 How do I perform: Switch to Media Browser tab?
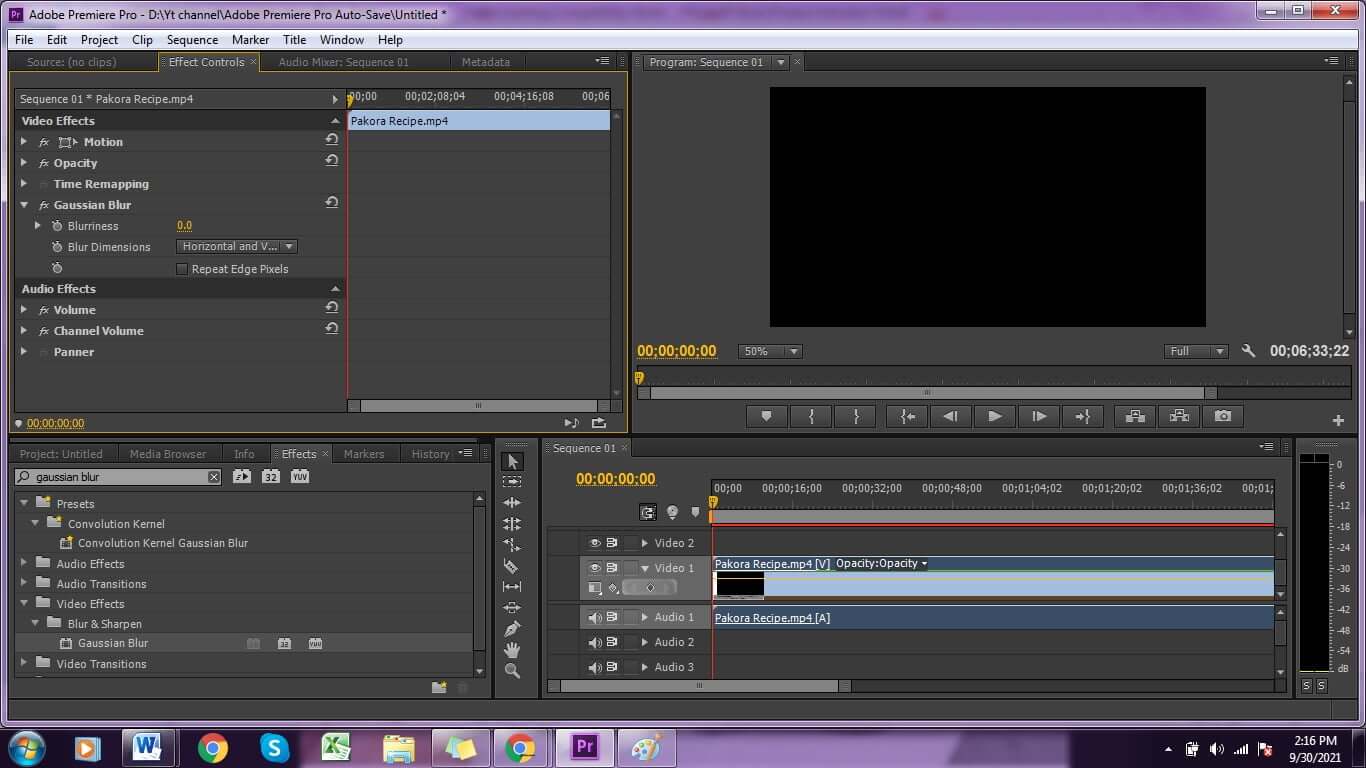pos(167,454)
